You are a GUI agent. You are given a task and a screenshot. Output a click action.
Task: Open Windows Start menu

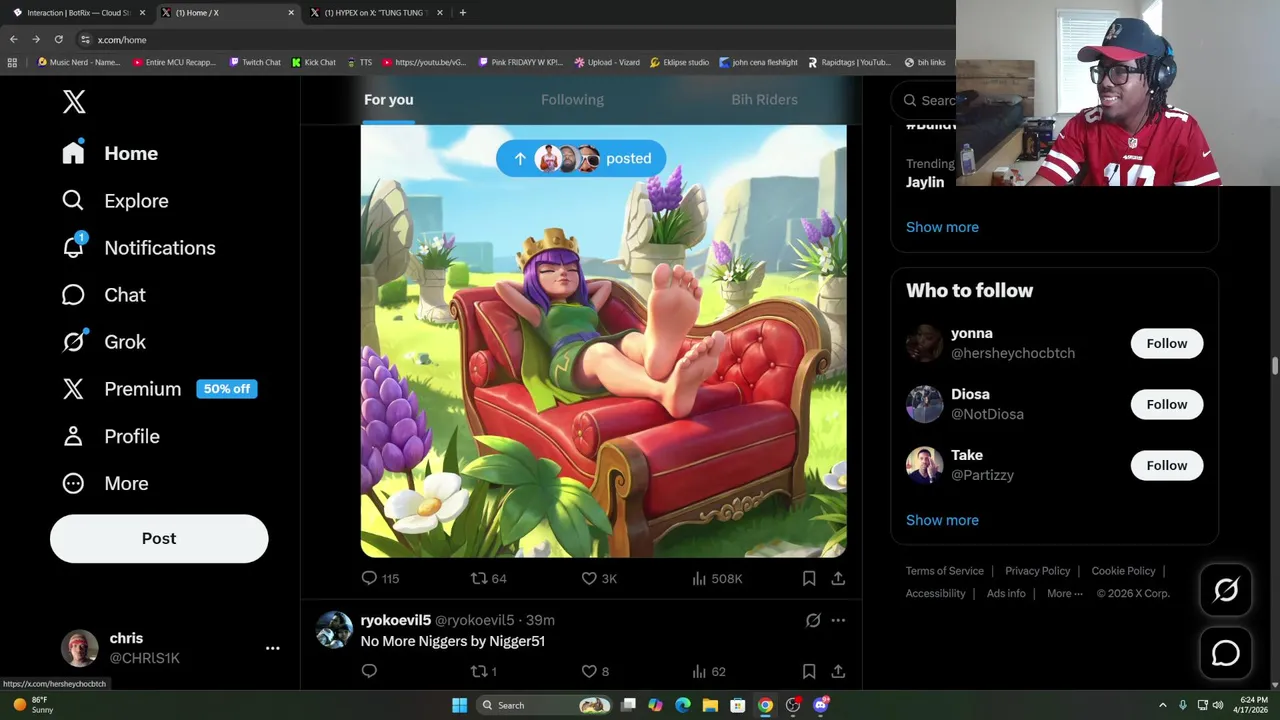click(459, 705)
